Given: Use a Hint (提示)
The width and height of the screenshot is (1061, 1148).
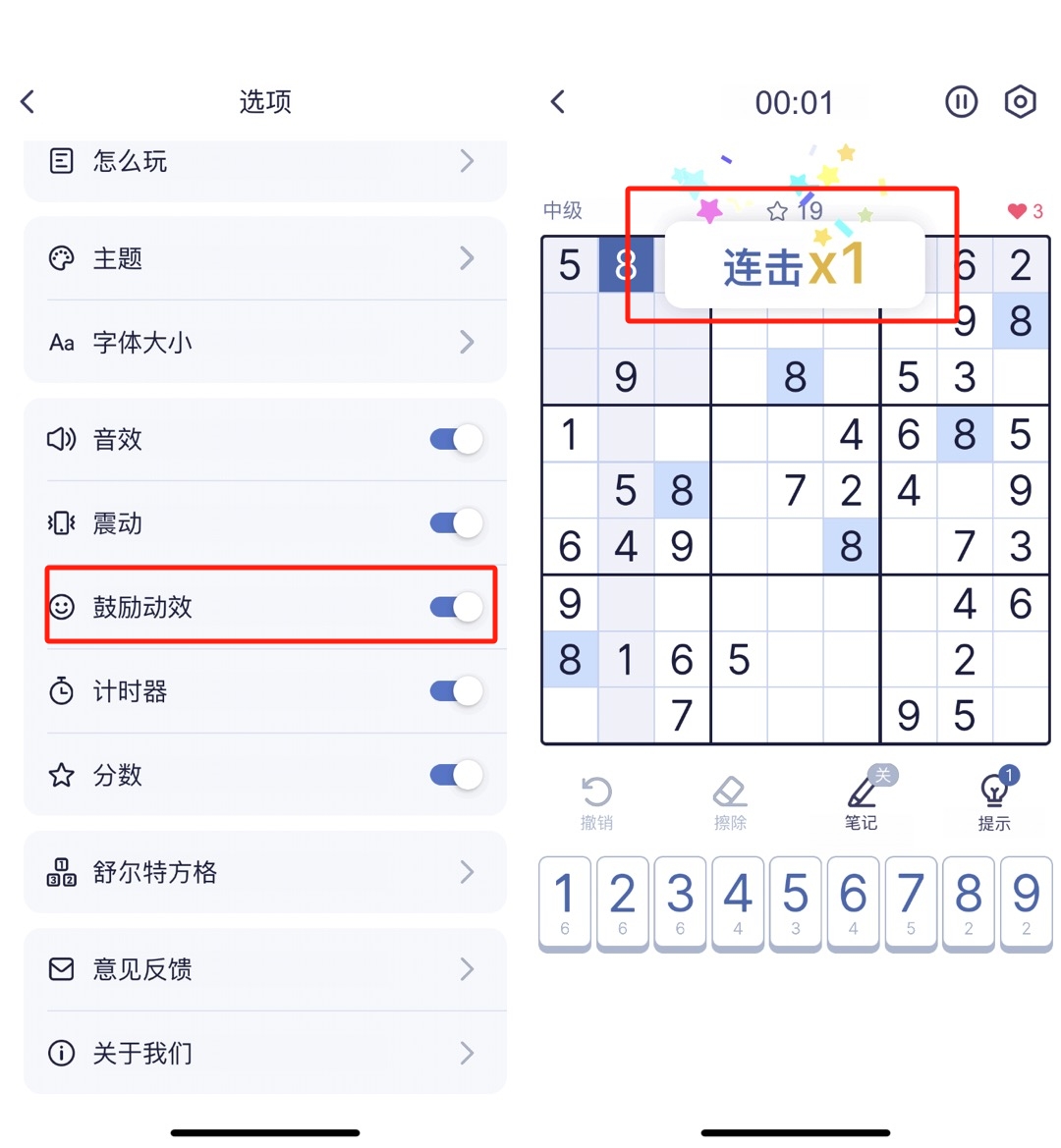Looking at the screenshot, I should (x=994, y=791).
